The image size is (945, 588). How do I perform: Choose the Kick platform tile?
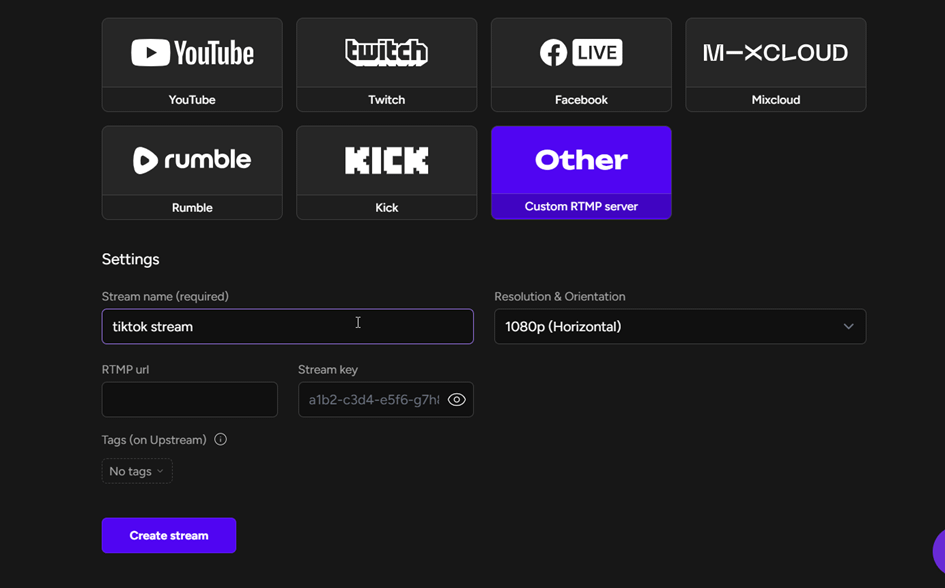(386, 160)
